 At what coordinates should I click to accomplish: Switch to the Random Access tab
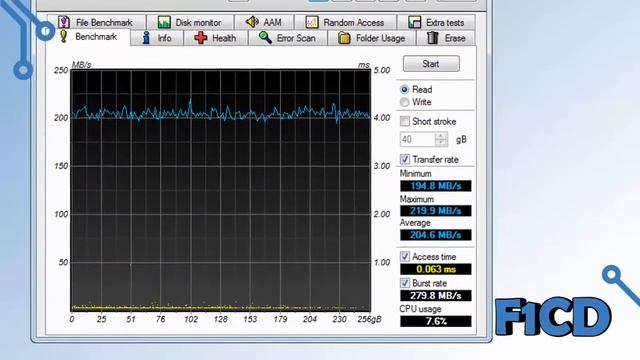tap(345, 22)
